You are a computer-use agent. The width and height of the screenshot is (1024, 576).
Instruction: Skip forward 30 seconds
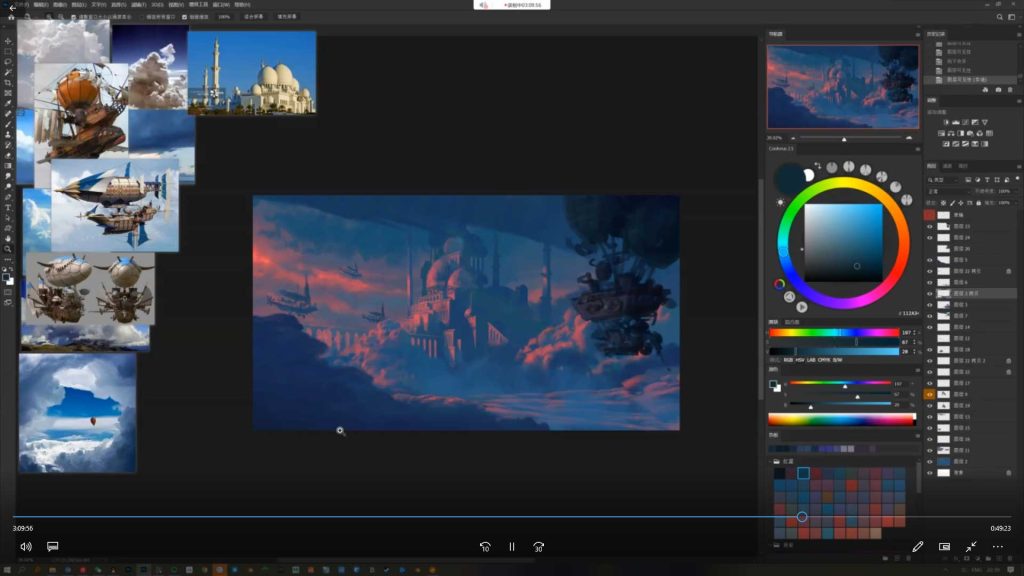point(538,547)
